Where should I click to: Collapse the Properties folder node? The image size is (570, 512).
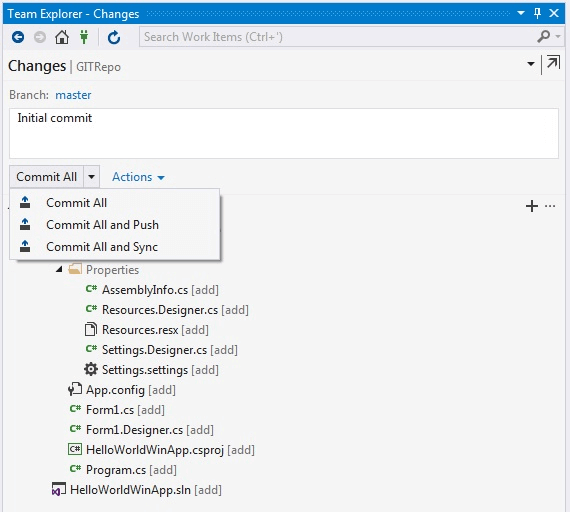[x=59, y=269]
